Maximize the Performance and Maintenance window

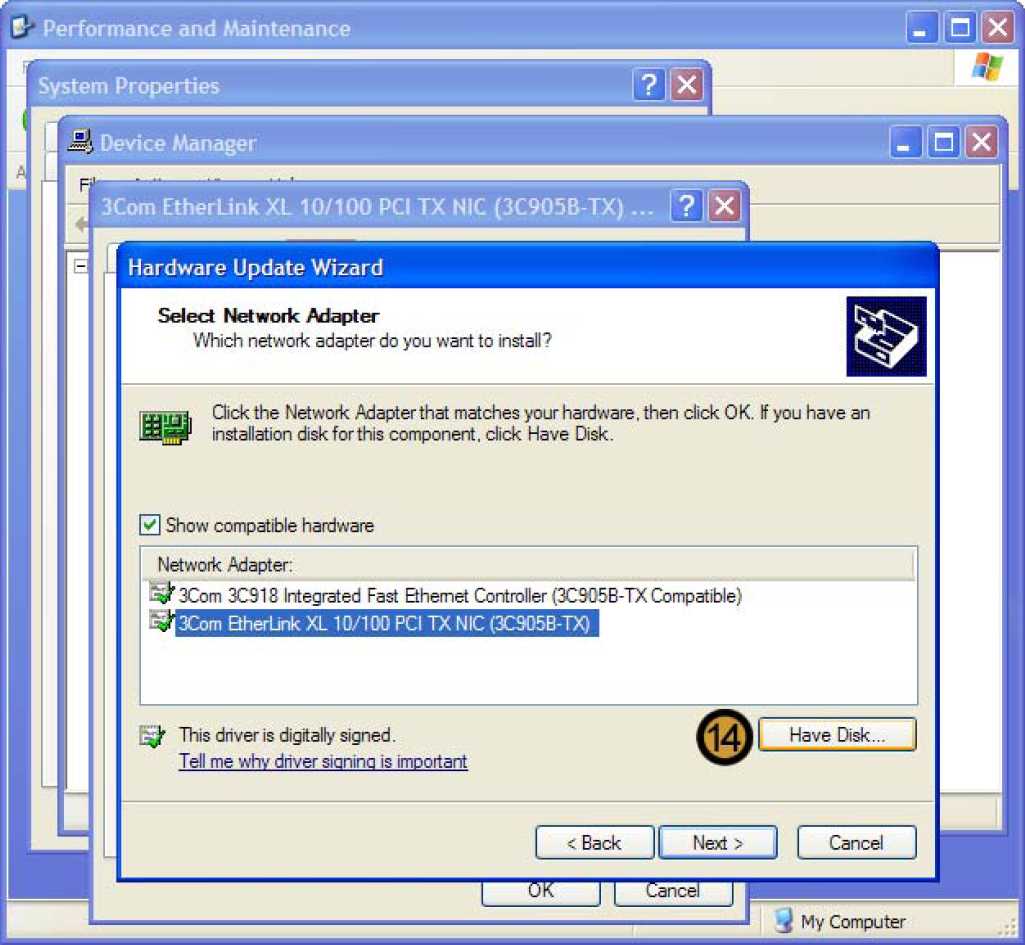[x=960, y=28]
